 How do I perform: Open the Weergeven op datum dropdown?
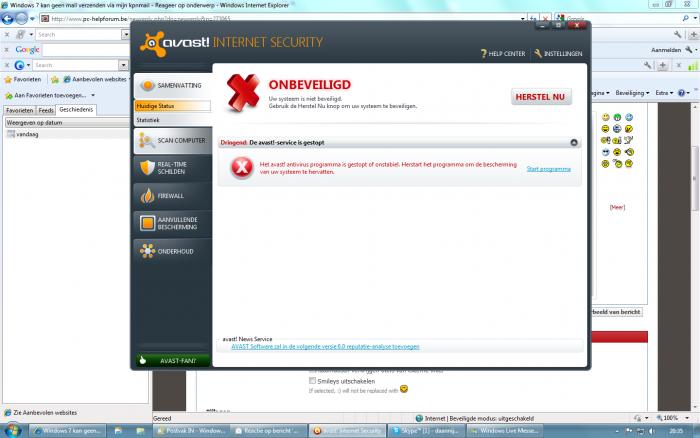[x=67, y=122]
